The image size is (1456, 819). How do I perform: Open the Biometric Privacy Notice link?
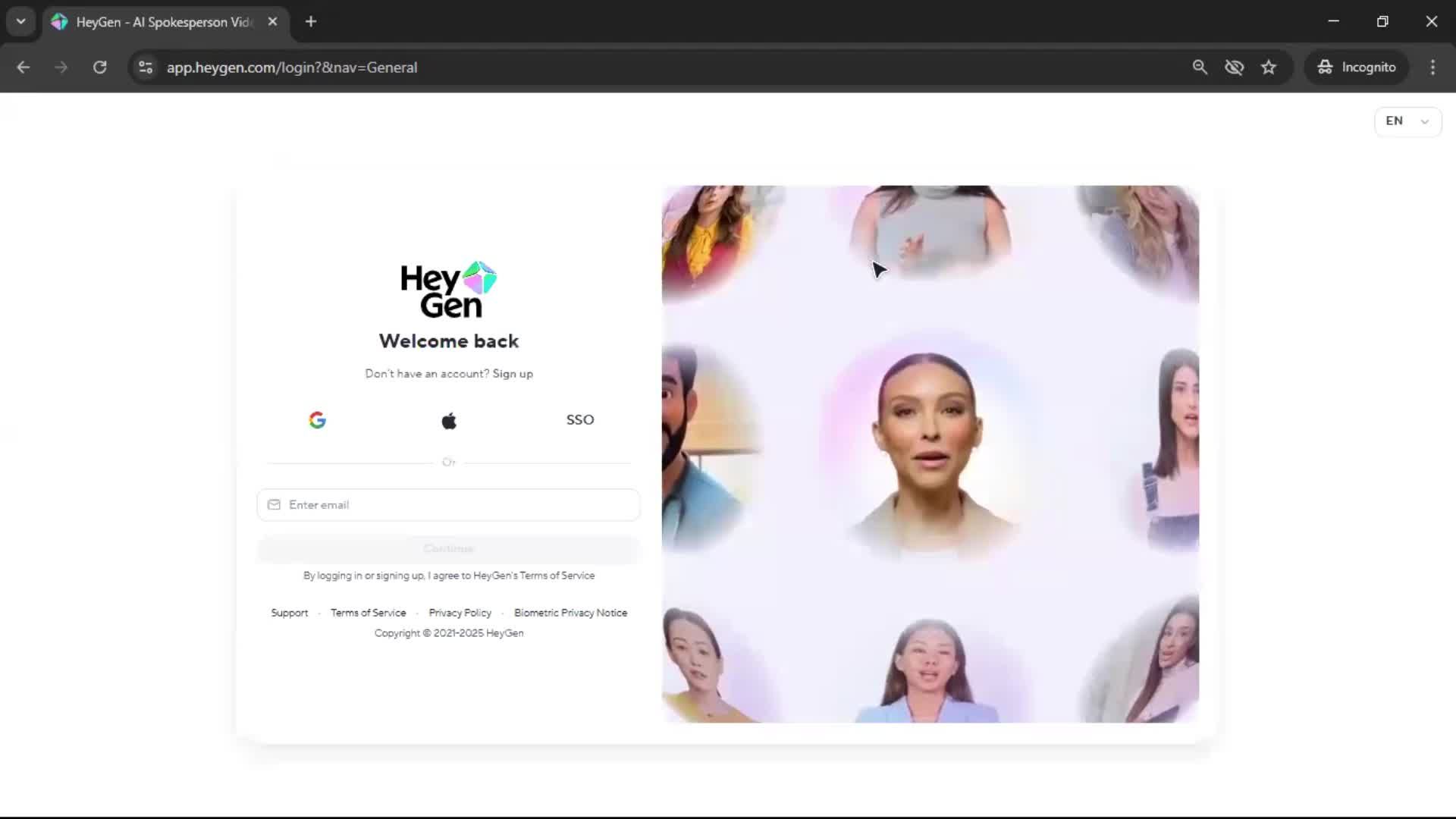tap(570, 613)
